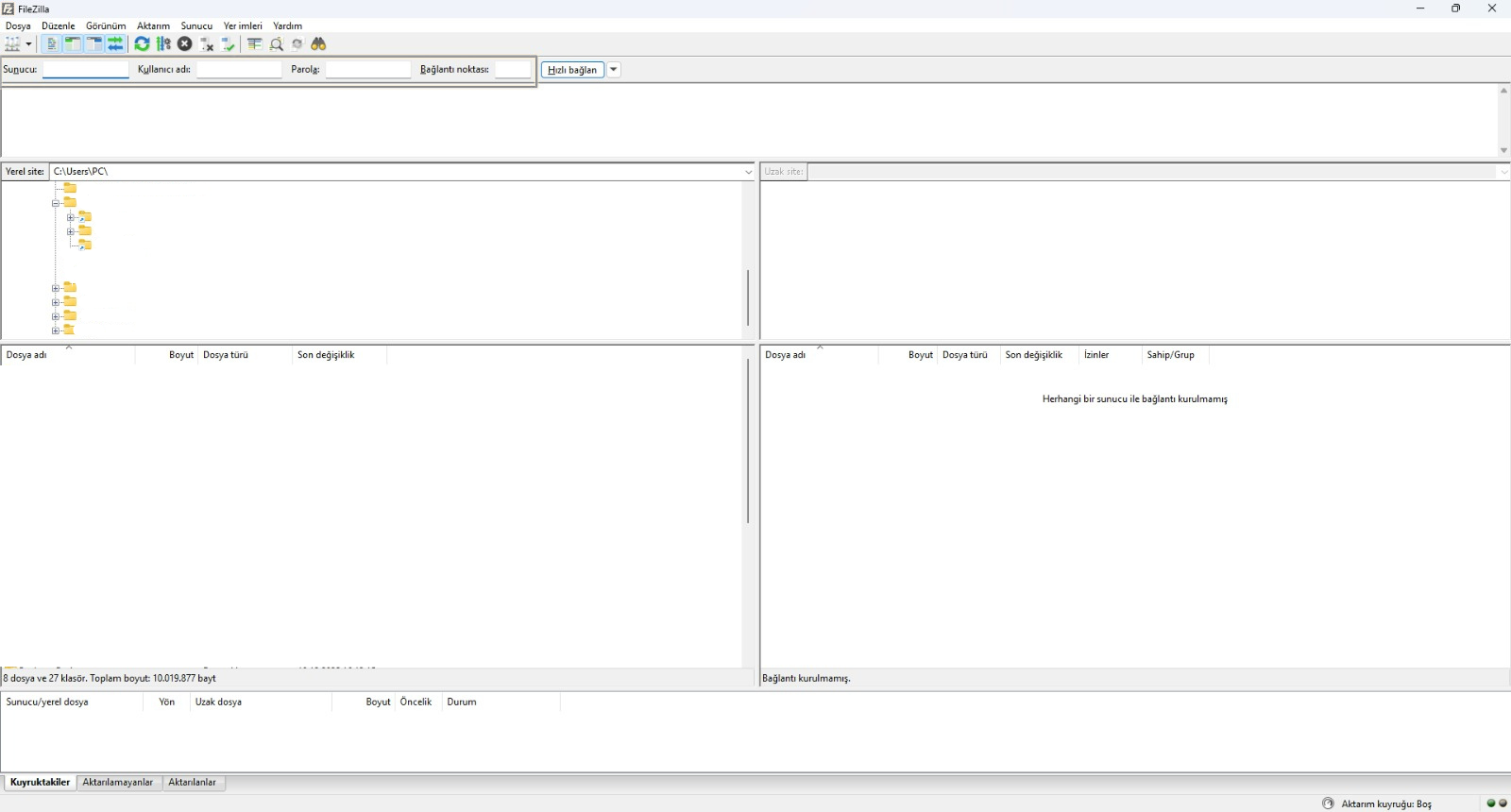Toggle the local directory tree view

click(73, 44)
